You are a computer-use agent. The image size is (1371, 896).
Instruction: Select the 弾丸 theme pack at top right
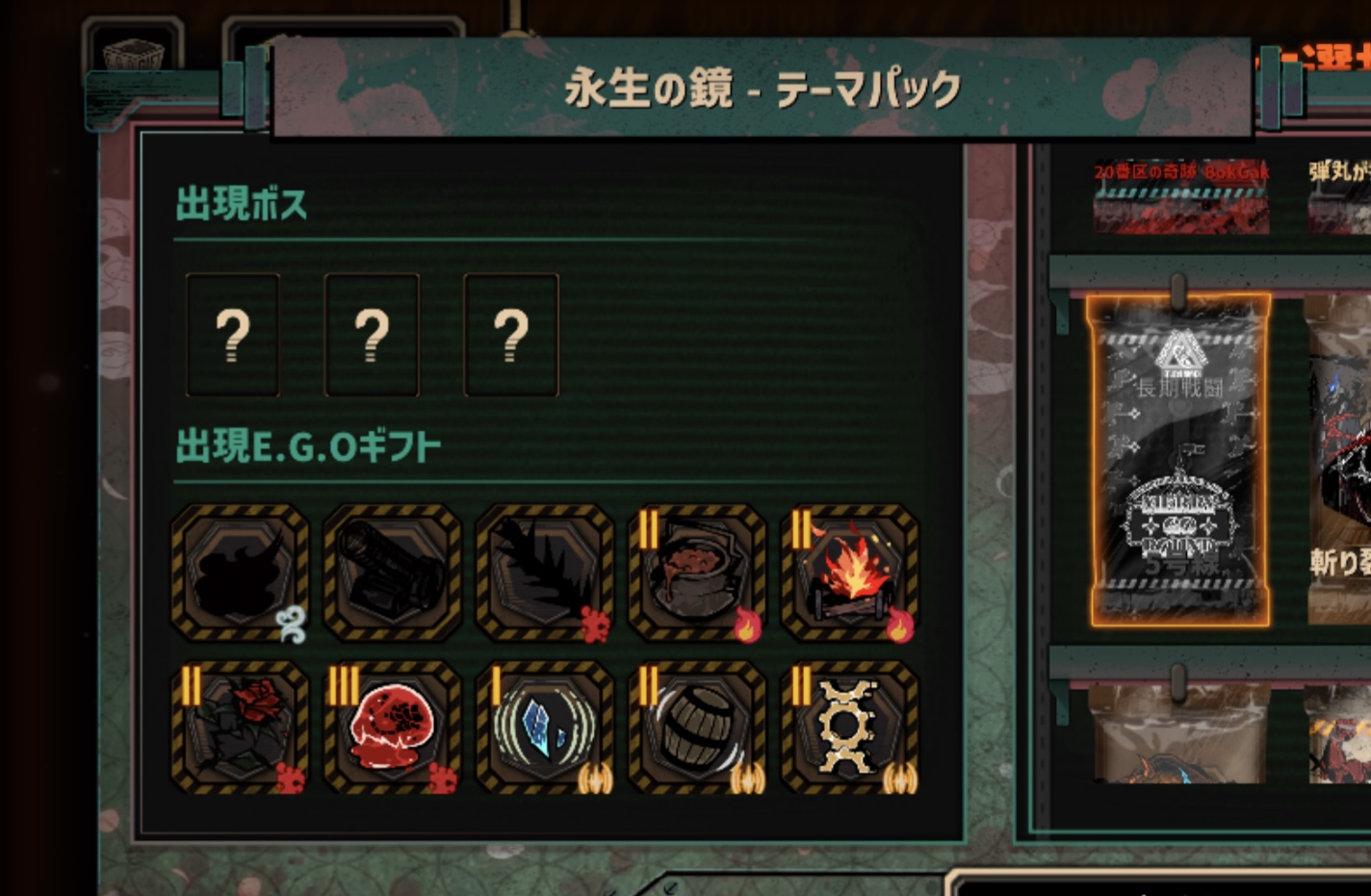tap(1339, 197)
